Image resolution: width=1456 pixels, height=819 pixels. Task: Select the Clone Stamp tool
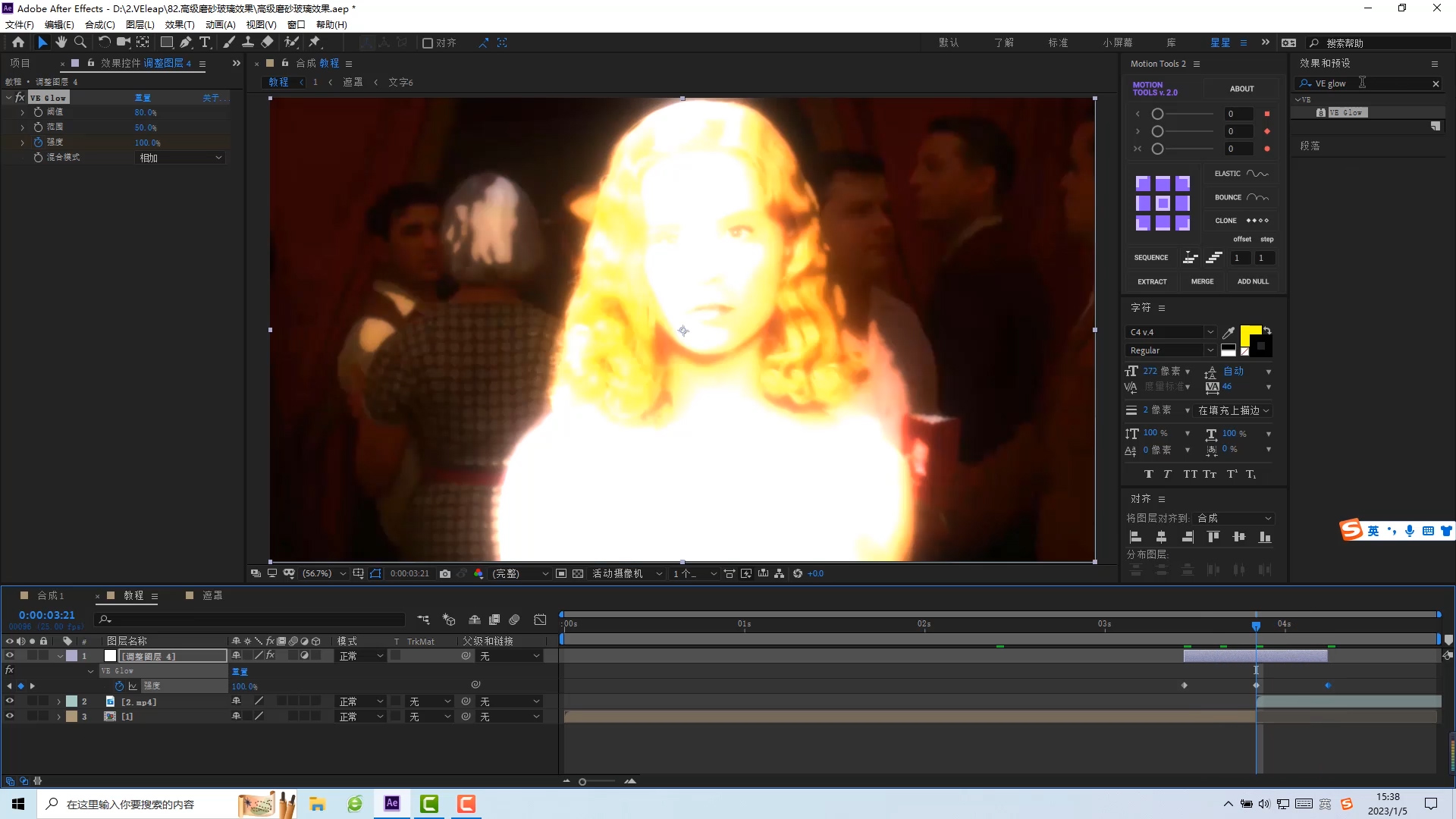point(248,42)
